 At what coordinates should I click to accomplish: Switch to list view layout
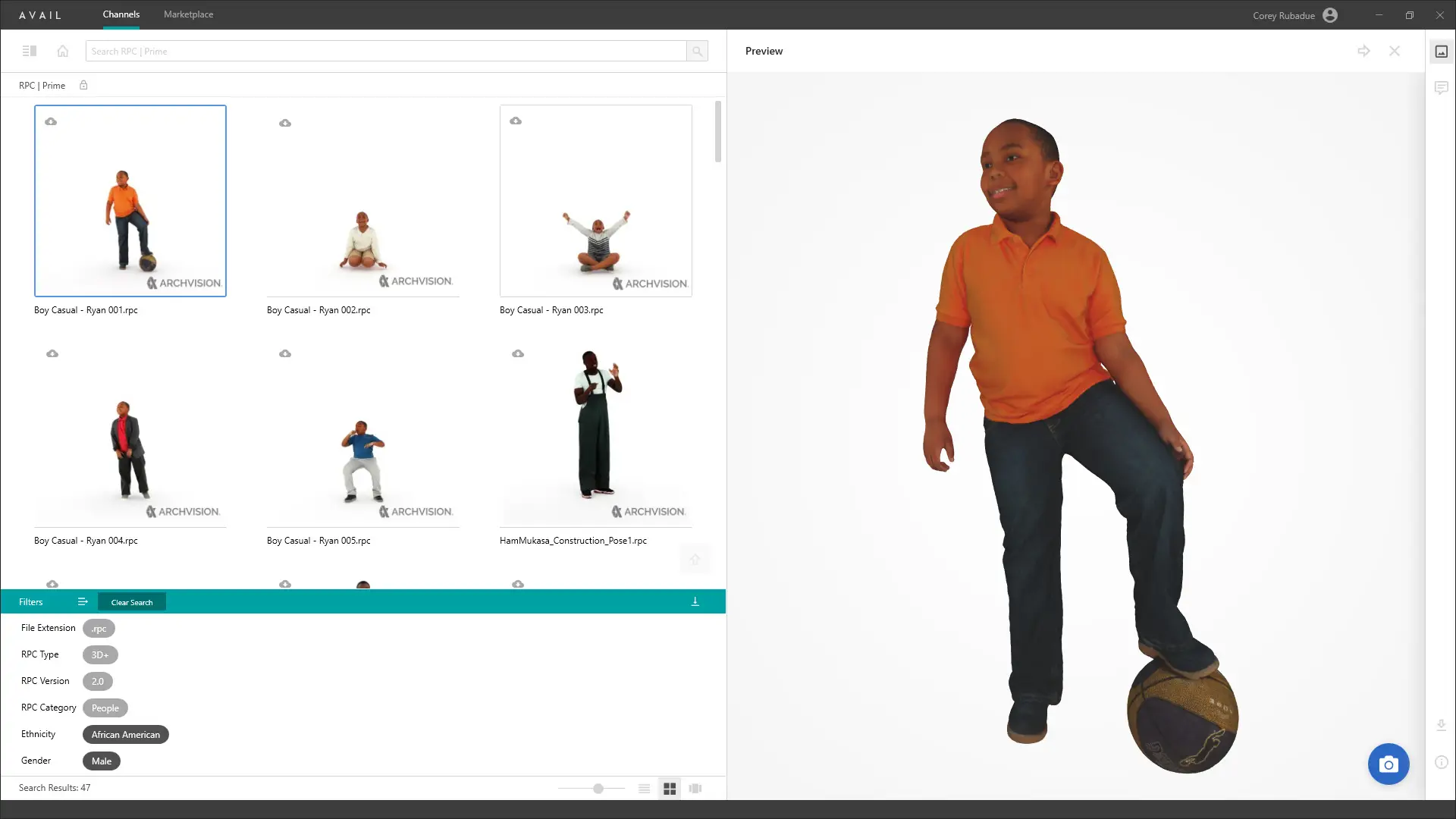[644, 789]
